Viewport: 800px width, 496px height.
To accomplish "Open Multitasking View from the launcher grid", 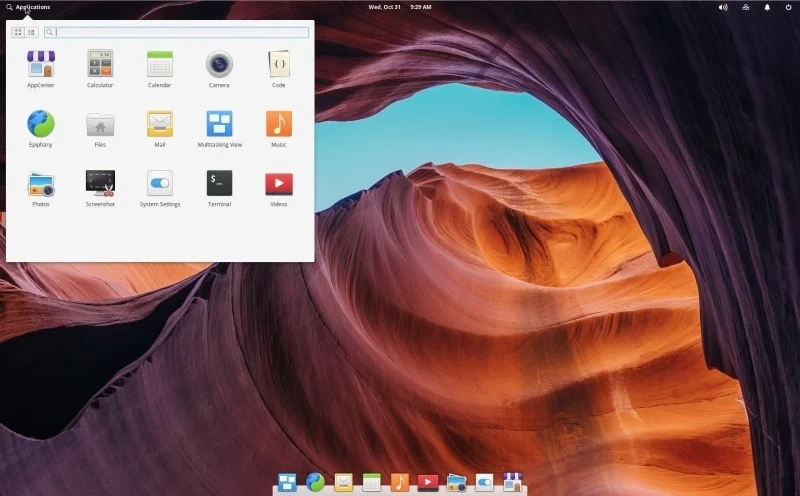I will coord(219,124).
